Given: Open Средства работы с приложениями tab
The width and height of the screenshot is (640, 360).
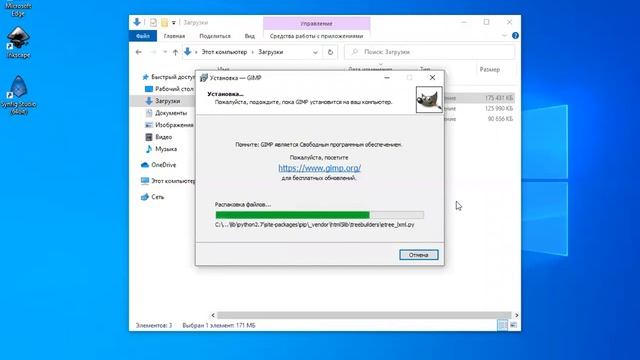Looking at the screenshot, I should pyautogui.click(x=316, y=36).
